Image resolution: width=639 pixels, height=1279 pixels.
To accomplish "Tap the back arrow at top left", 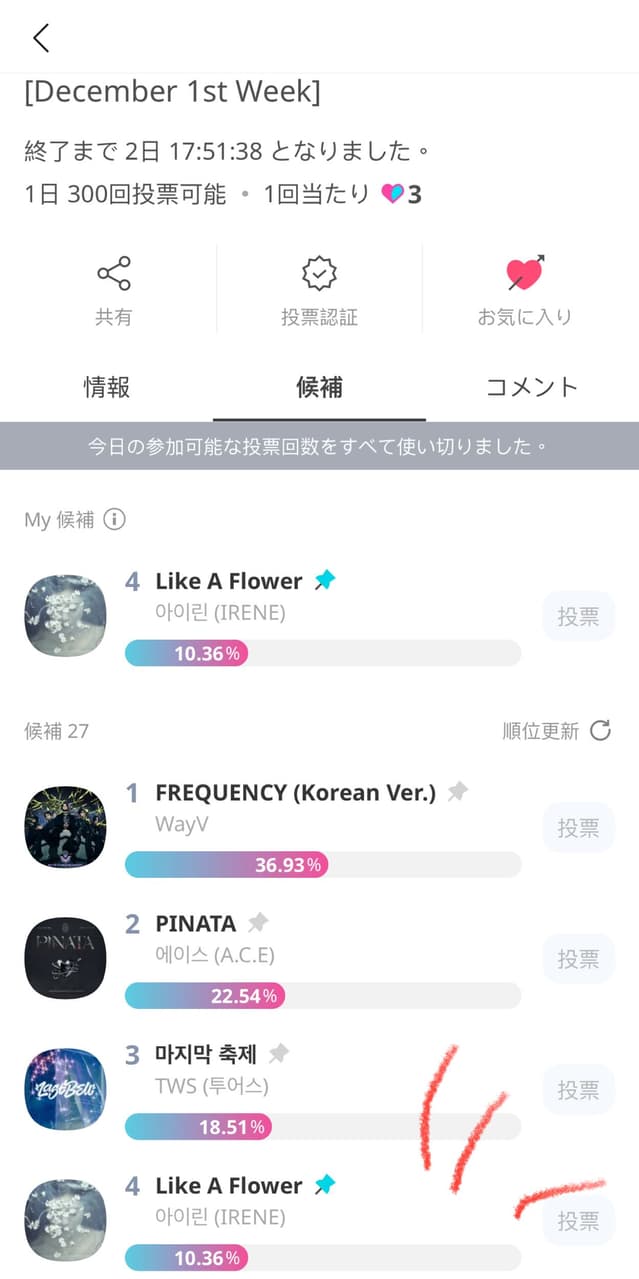I will point(39,37).
